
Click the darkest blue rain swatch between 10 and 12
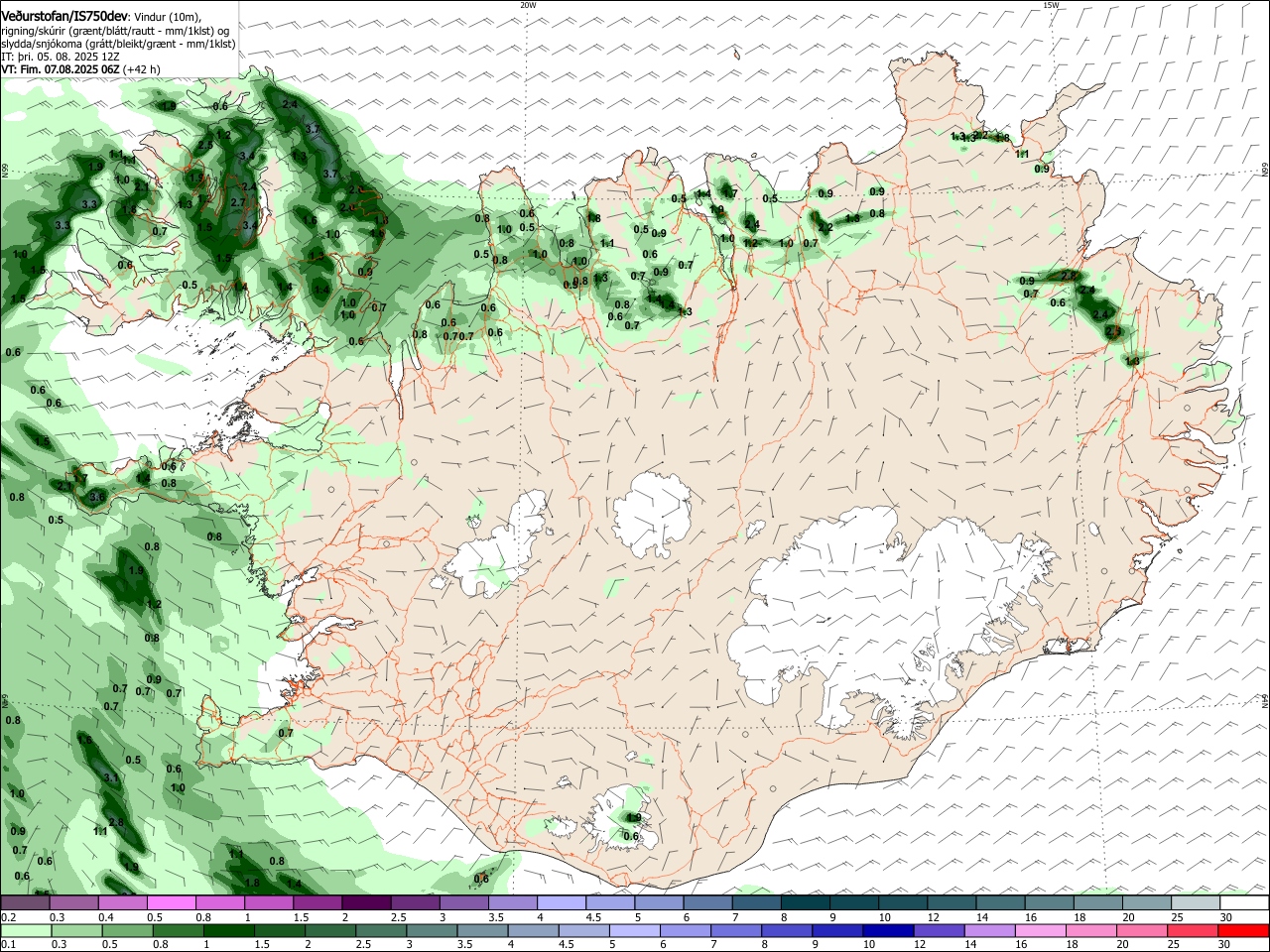pos(886,931)
